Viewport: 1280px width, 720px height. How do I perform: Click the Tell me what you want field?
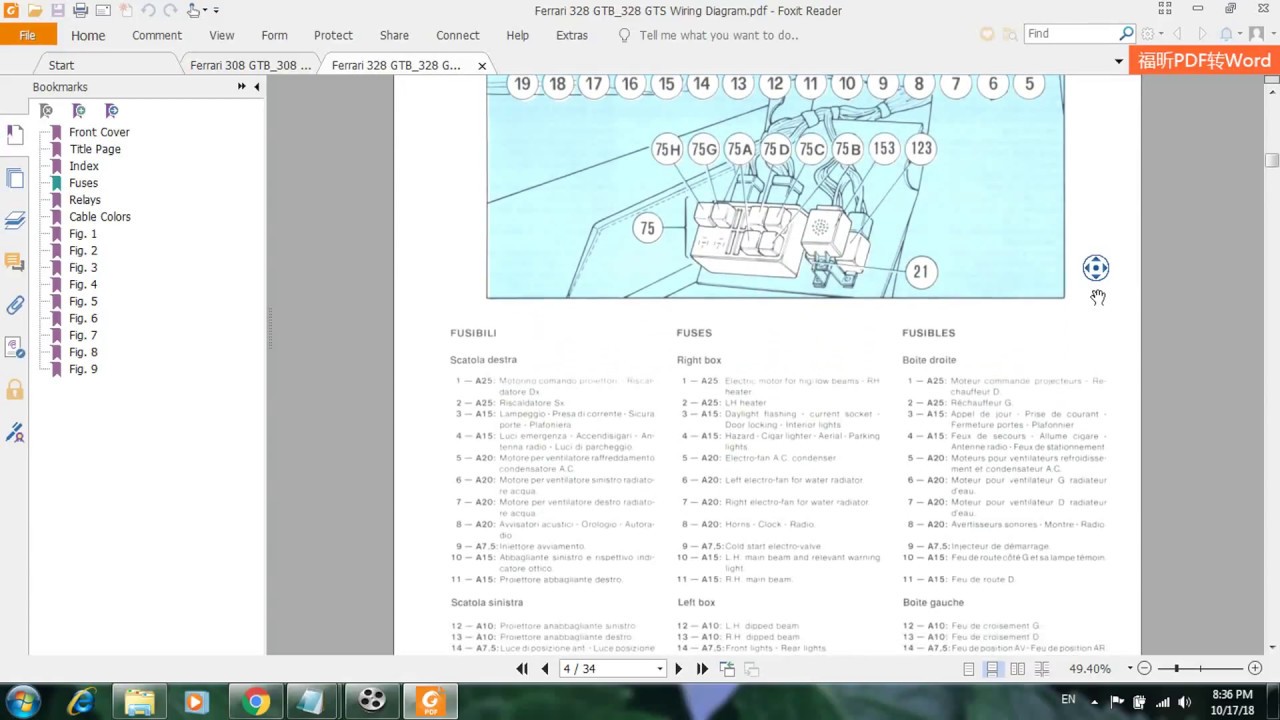(x=718, y=35)
